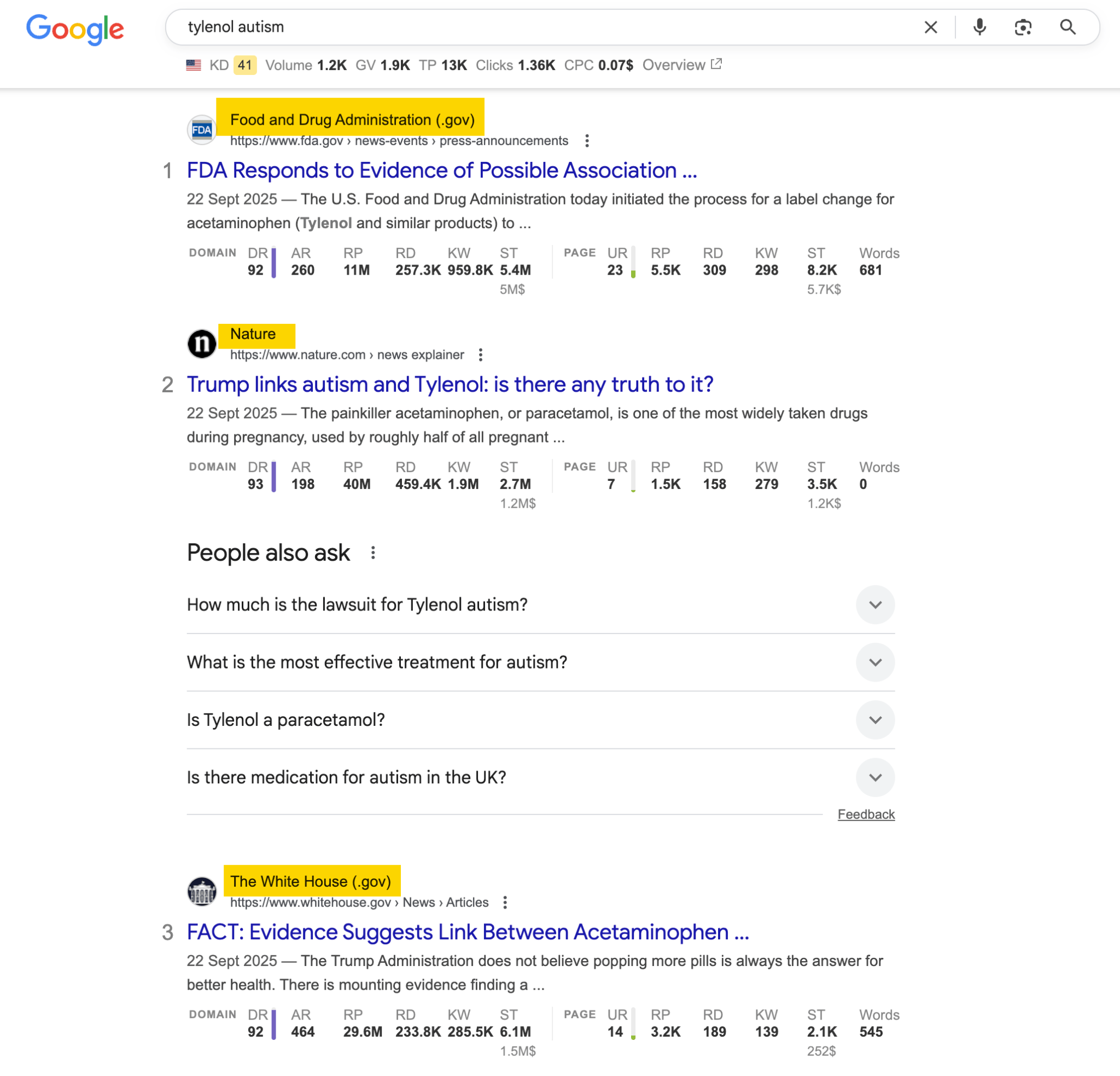Viewport: 1120px width, 1076px height.
Task: Open the three-dot menu for Nature result
Action: point(481,355)
